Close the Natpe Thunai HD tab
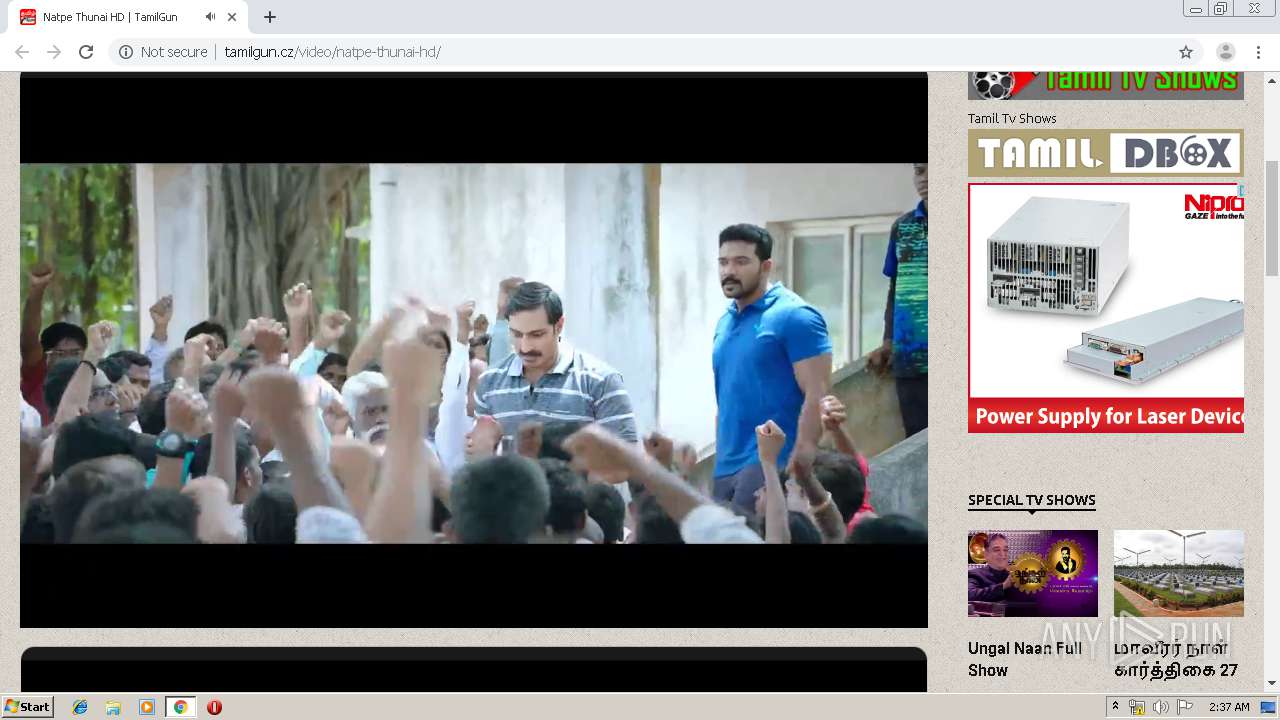The image size is (1280, 720). [x=232, y=17]
